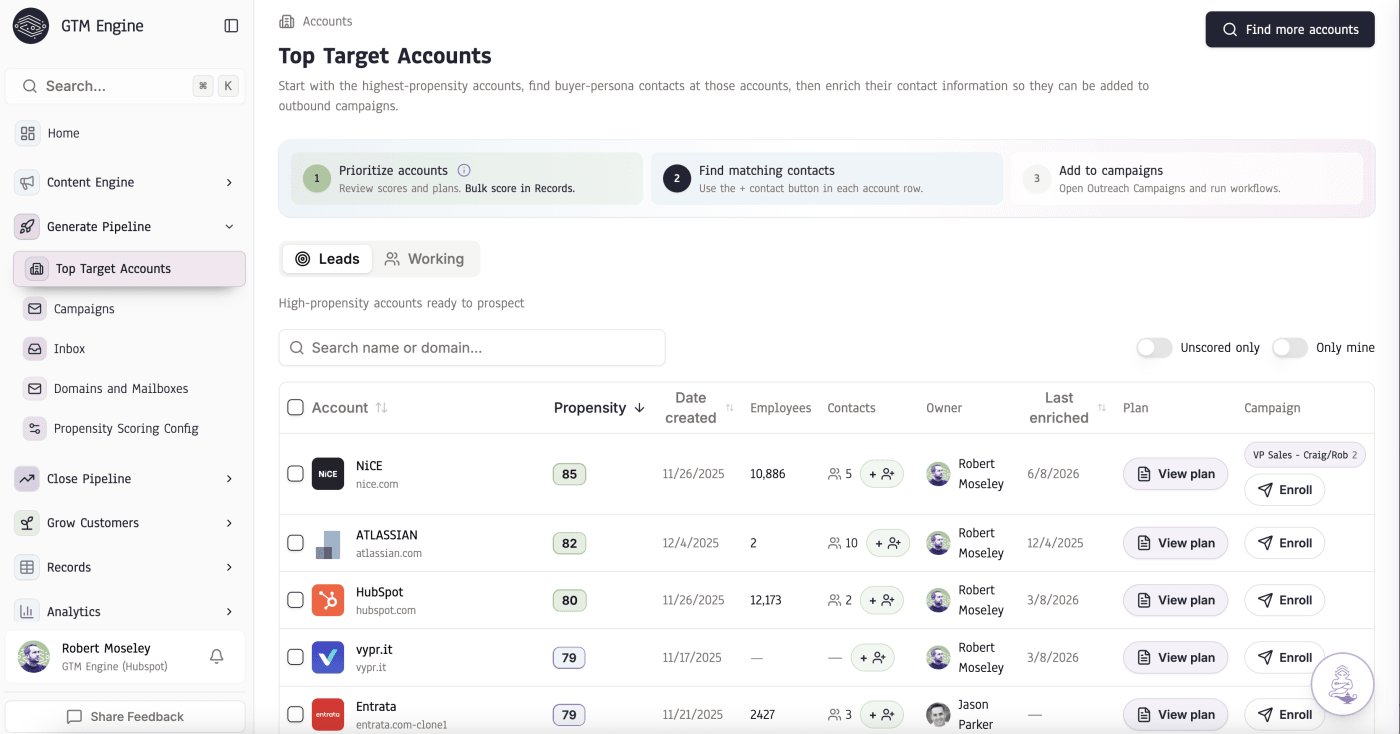Open the Share Feedback button
Screen dimensions: 1400x734
click(125, 717)
